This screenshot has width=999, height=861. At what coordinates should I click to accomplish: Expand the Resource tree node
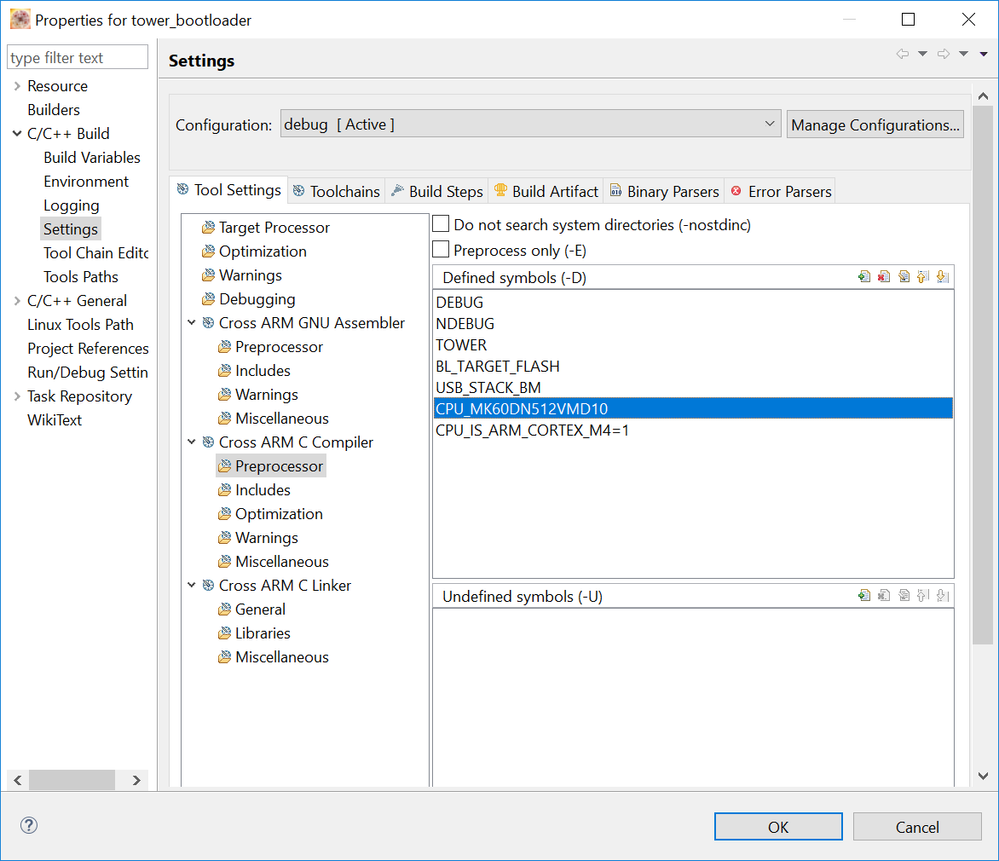click(x=17, y=85)
